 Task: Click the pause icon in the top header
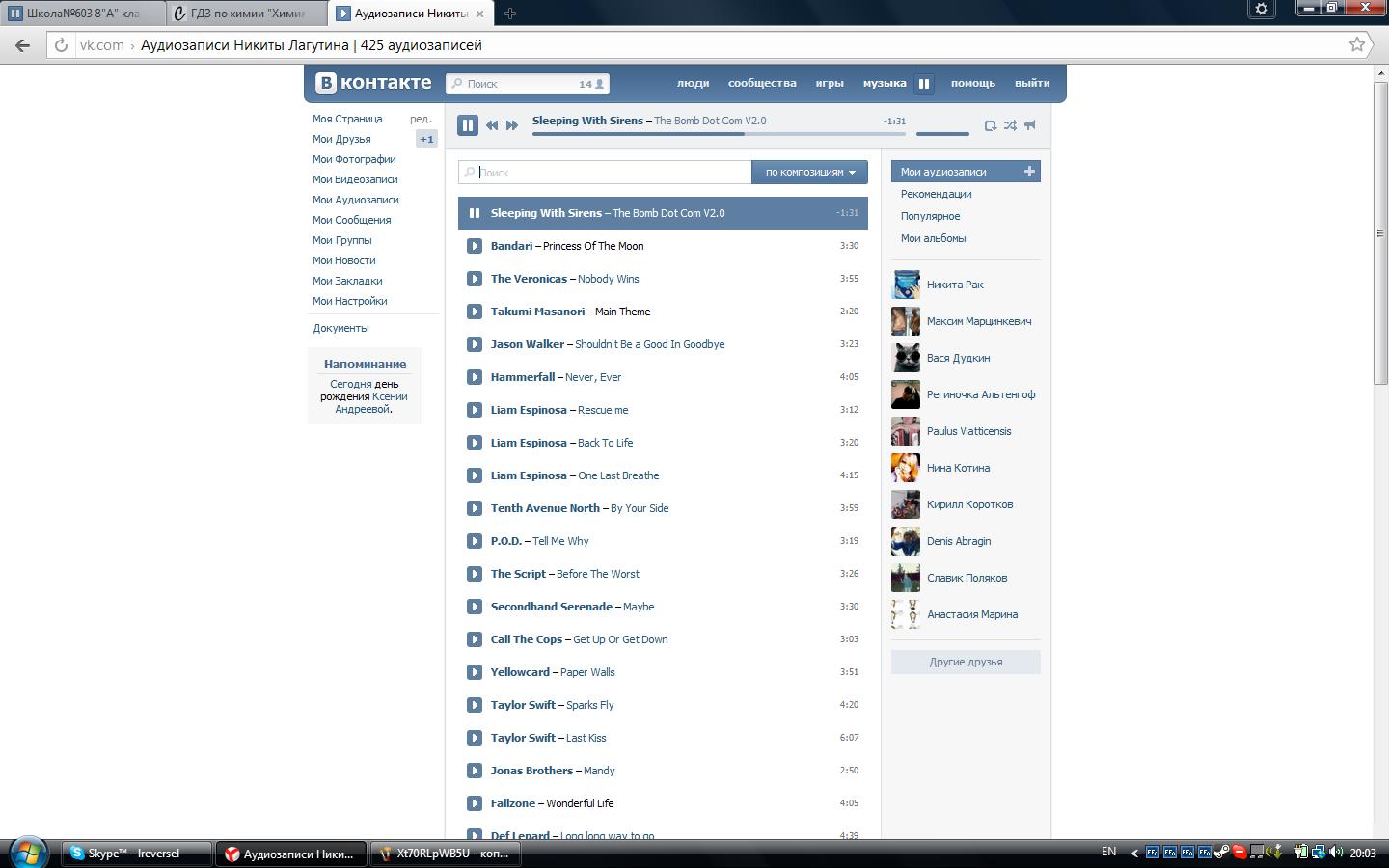click(924, 84)
